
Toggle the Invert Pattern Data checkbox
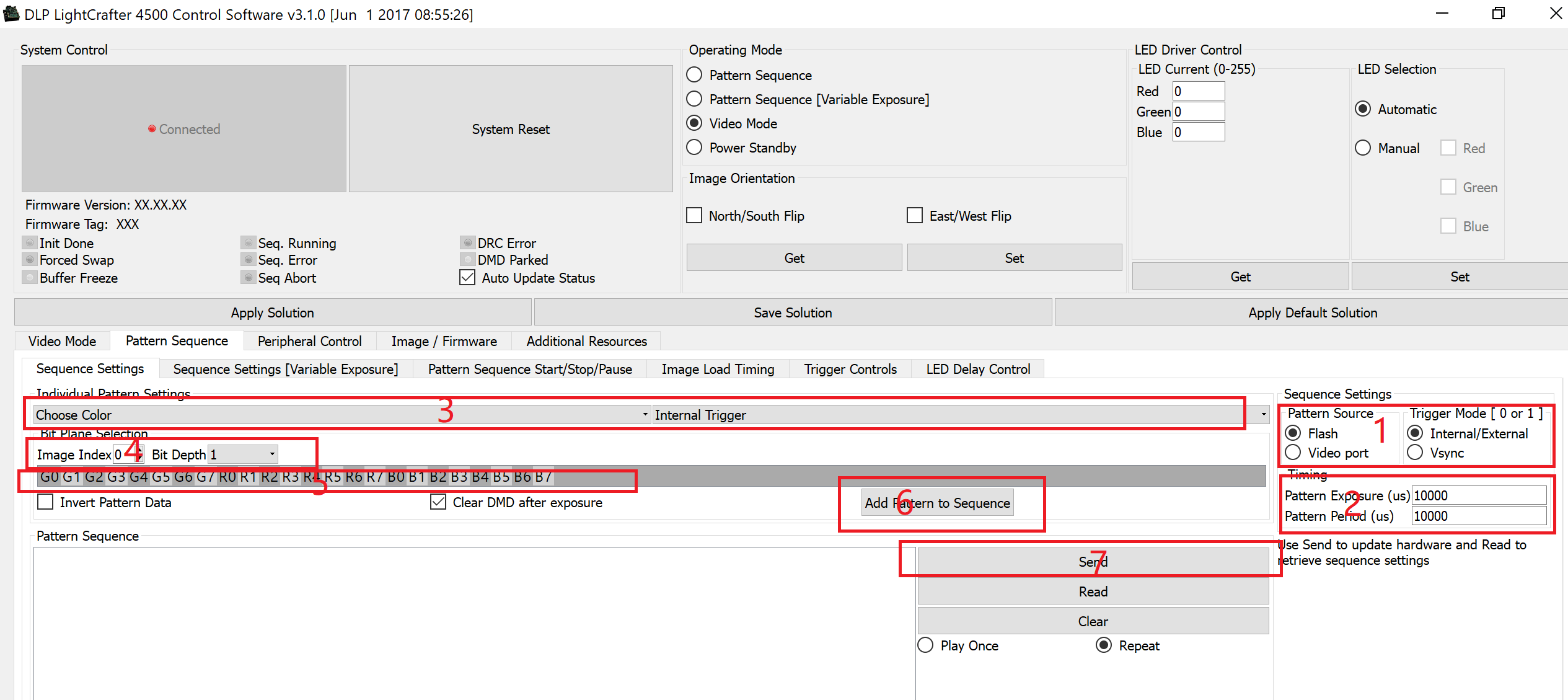(x=45, y=502)
